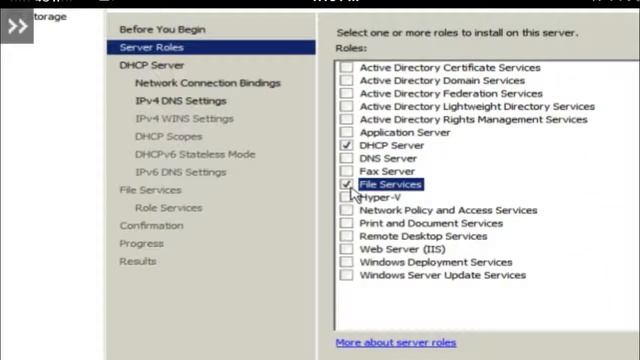
Task: Open File Services wizard step
Action: pyautogui.click(x=150, y=190)
